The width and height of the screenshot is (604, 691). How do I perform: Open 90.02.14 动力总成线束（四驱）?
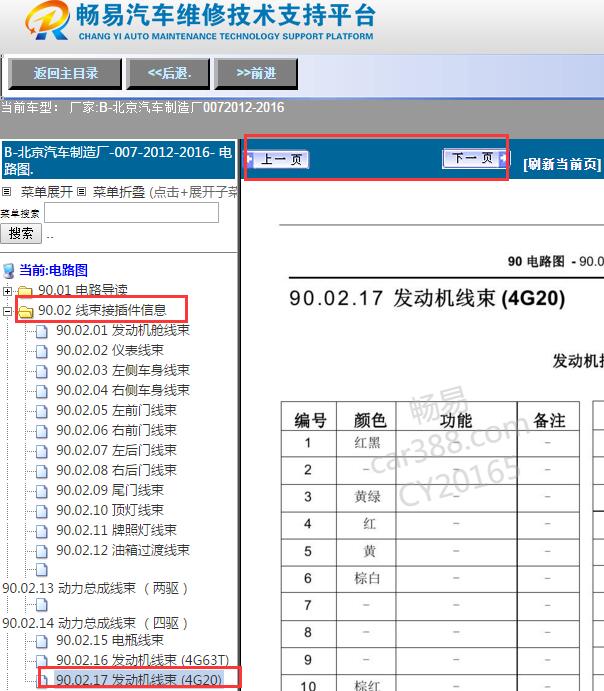pyautogui.click(x=96, y=623)
